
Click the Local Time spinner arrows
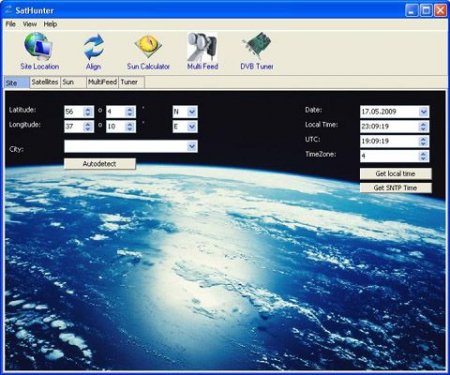pyautogui.click(x=423, y=126)
